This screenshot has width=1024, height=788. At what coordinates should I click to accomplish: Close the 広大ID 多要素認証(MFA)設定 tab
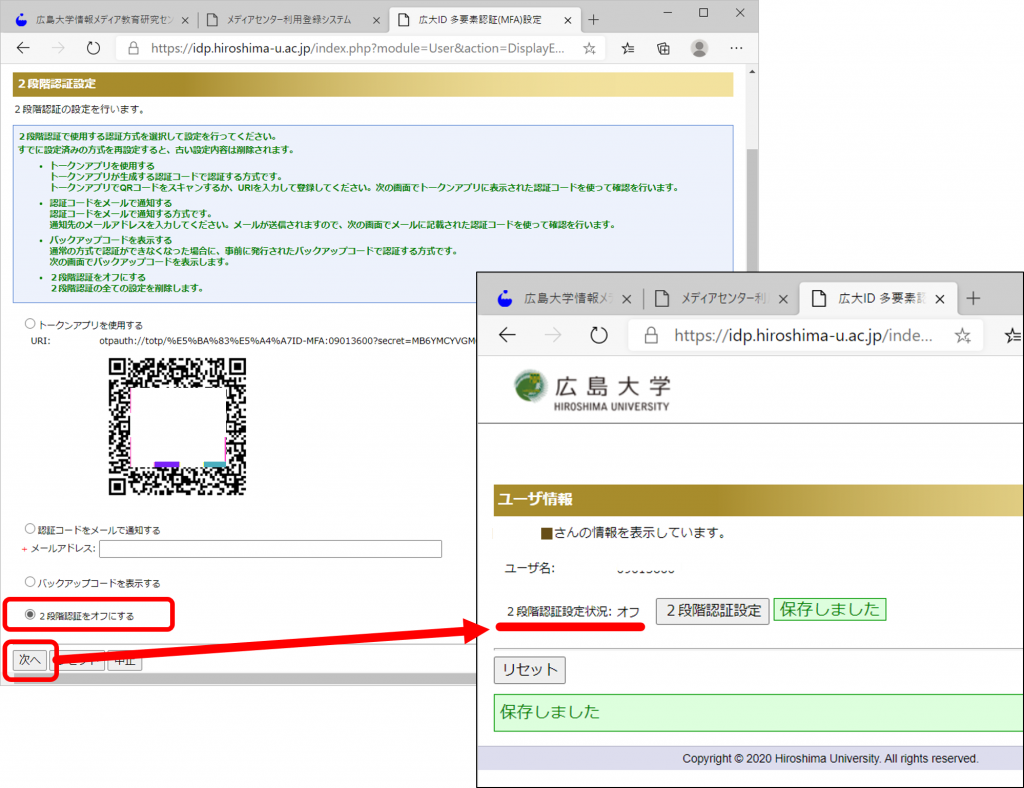[568, 20]
